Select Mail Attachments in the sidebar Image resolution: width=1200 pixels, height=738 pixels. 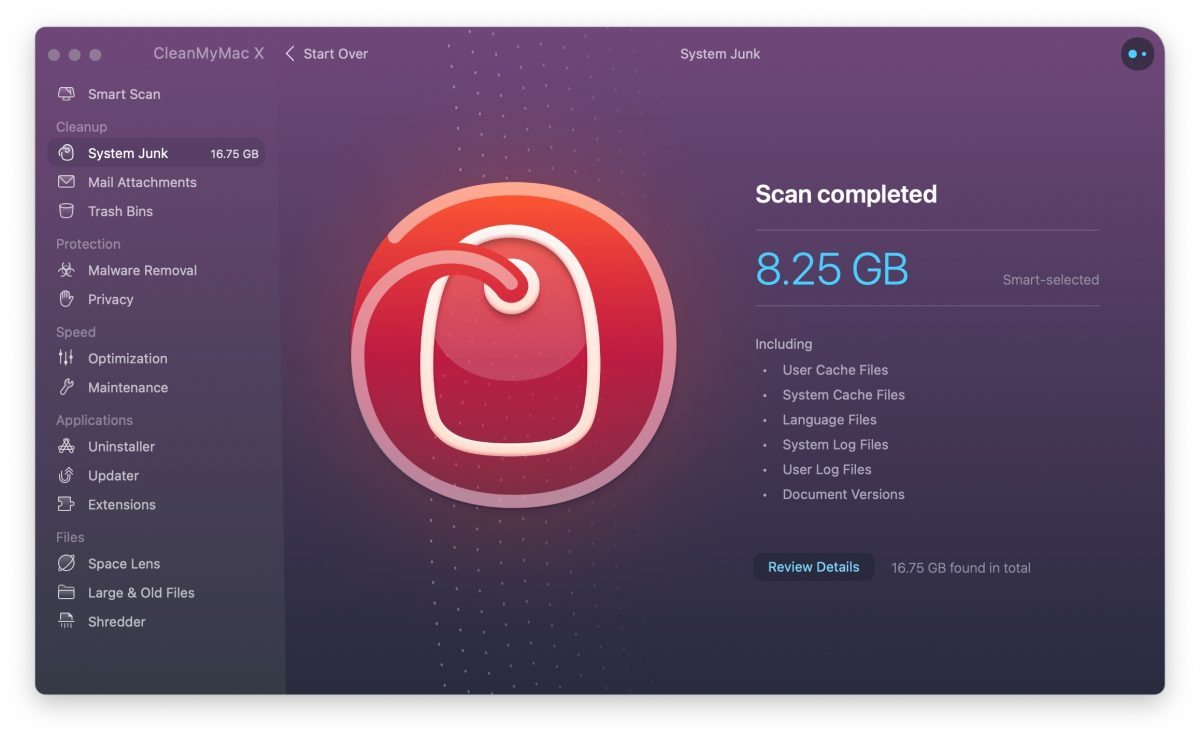[x=142, y=182]
